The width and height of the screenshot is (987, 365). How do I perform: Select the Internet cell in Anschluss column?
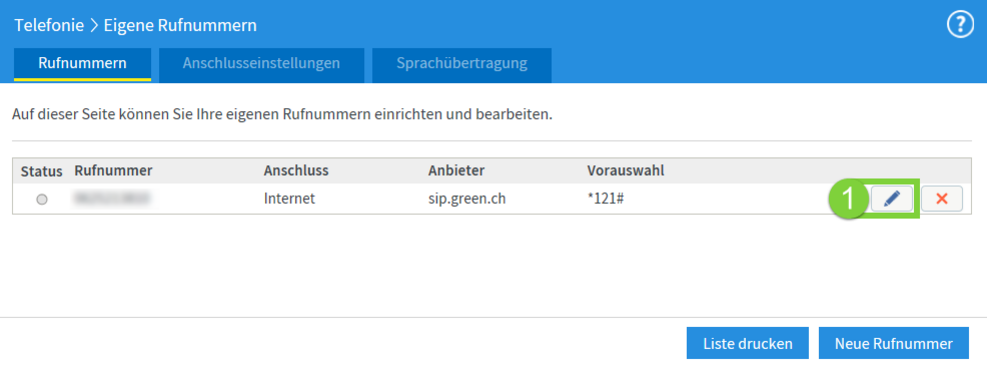click(289, 199)
